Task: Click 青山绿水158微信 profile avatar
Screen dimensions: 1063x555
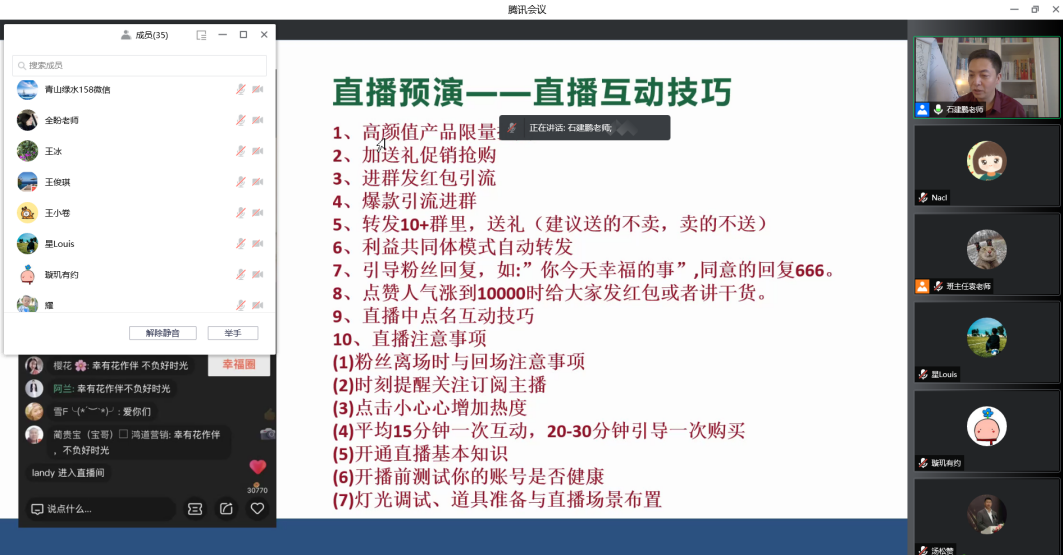Action: pos(28,90)
